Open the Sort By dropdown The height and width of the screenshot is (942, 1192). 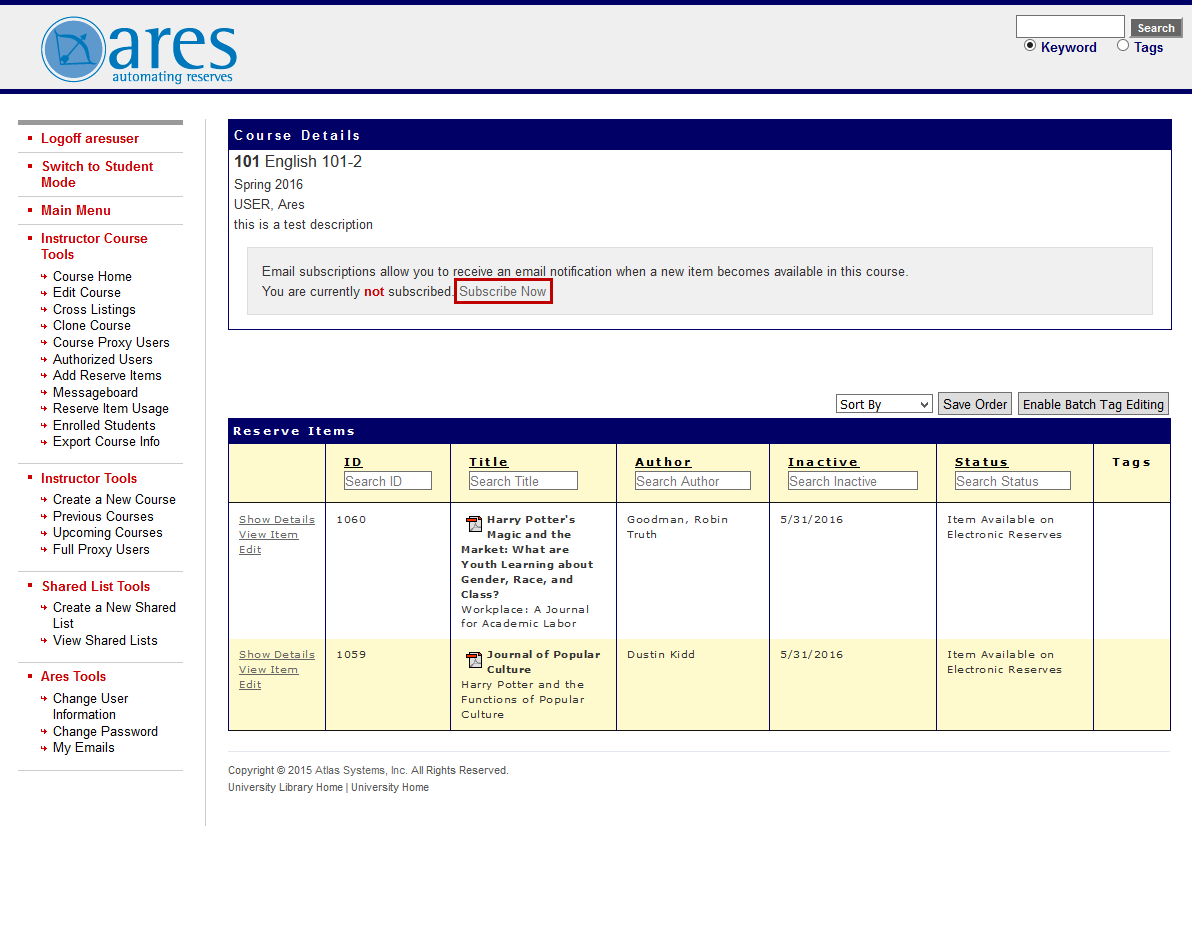883,403
